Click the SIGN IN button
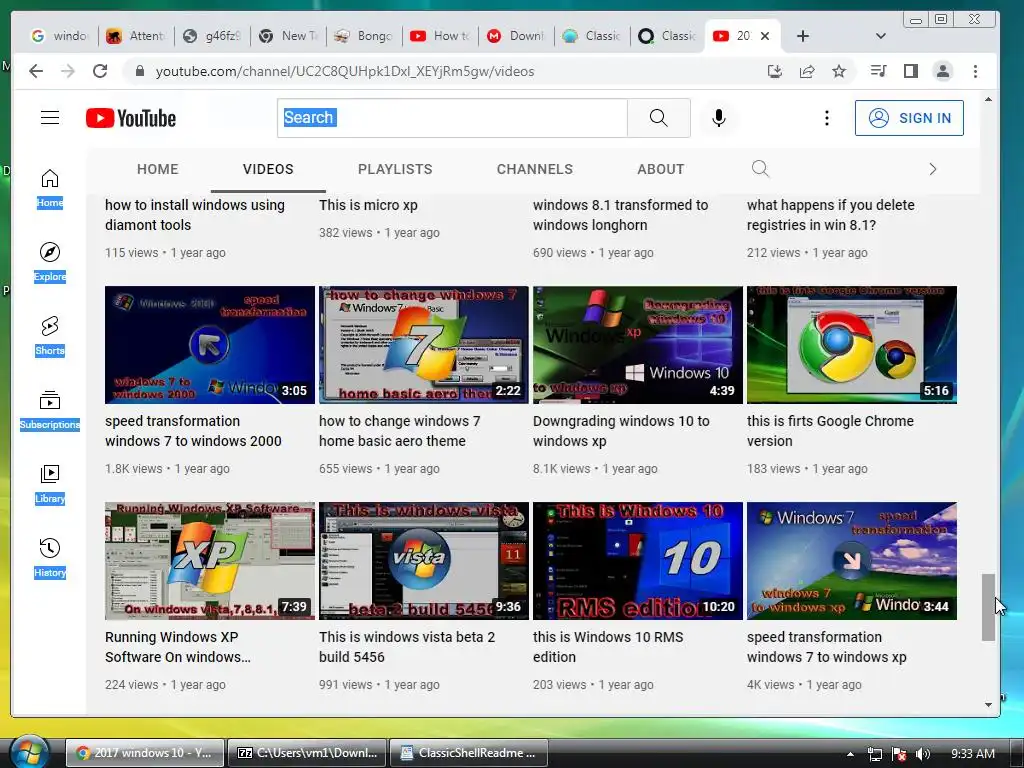 [909, 118]
